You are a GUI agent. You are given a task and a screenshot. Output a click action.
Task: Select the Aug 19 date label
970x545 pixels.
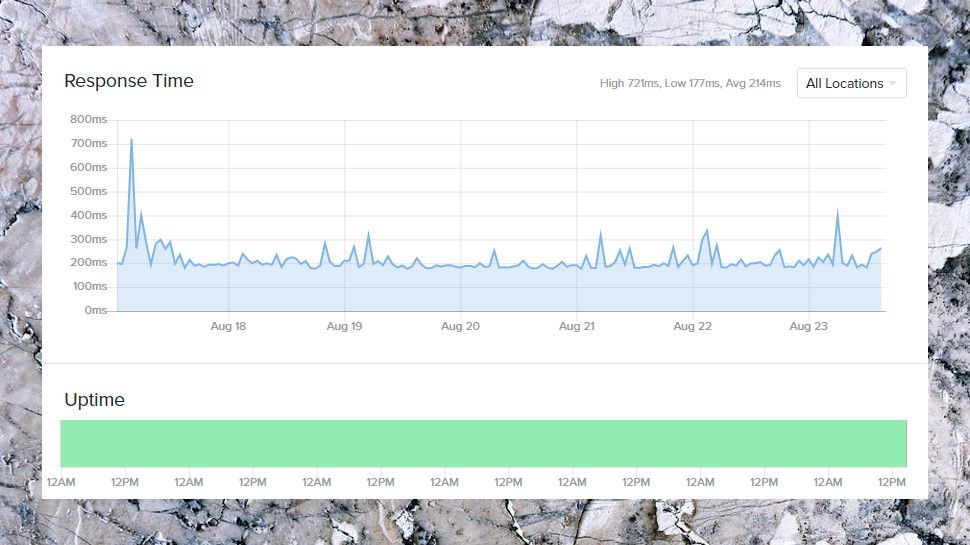(x=345, y=326)
